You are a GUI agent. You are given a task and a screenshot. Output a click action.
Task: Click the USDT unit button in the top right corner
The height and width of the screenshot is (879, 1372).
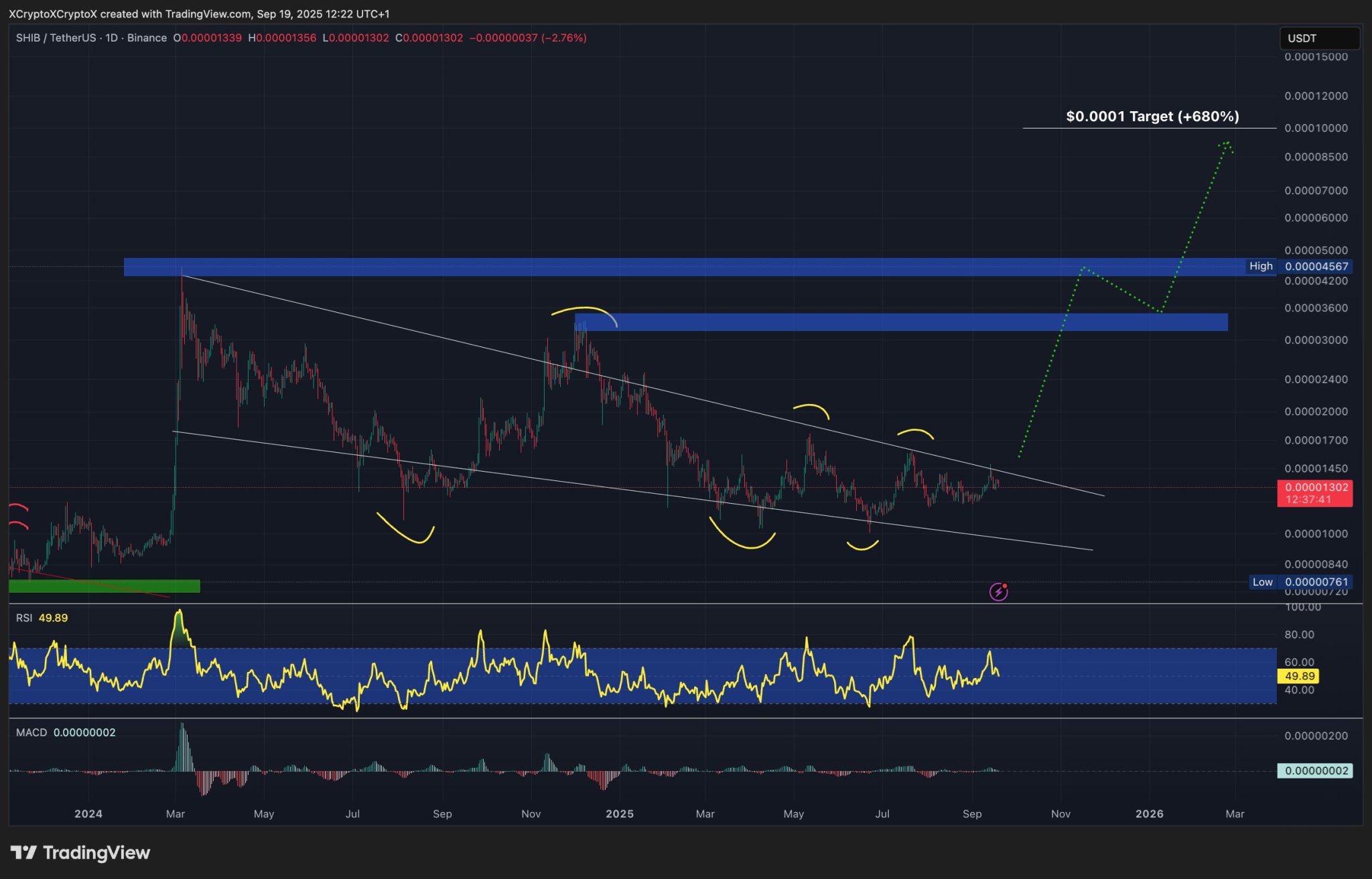click(x=1318, y=38)
